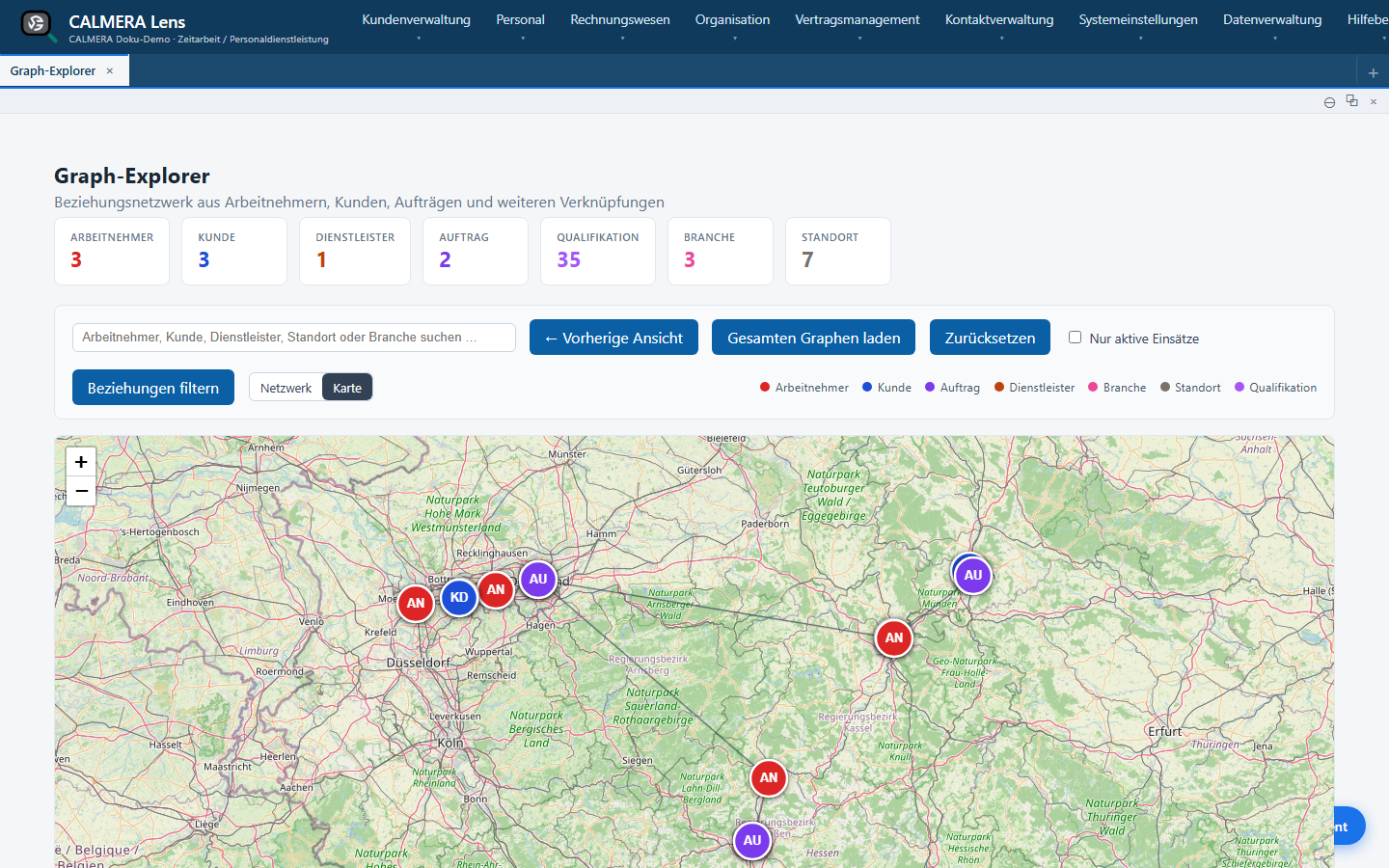Select AU marker near Recklinghausen
Image resolution: width=1389 pixels, height=868 pixels.
pos(538,580)
